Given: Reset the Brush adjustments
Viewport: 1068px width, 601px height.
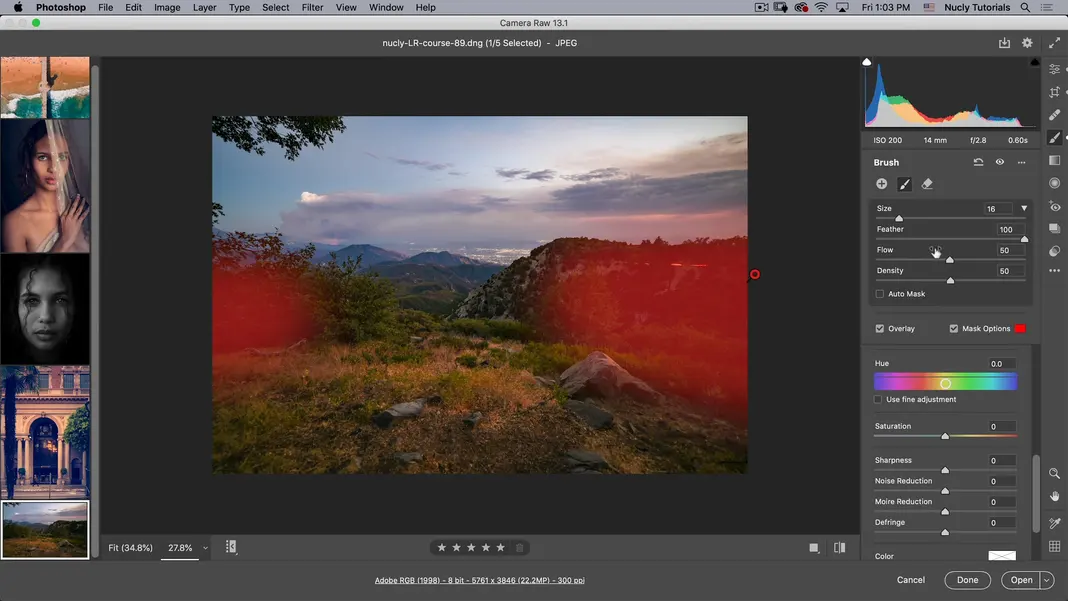Looking at the screenshot, I should tap(978, 162).
